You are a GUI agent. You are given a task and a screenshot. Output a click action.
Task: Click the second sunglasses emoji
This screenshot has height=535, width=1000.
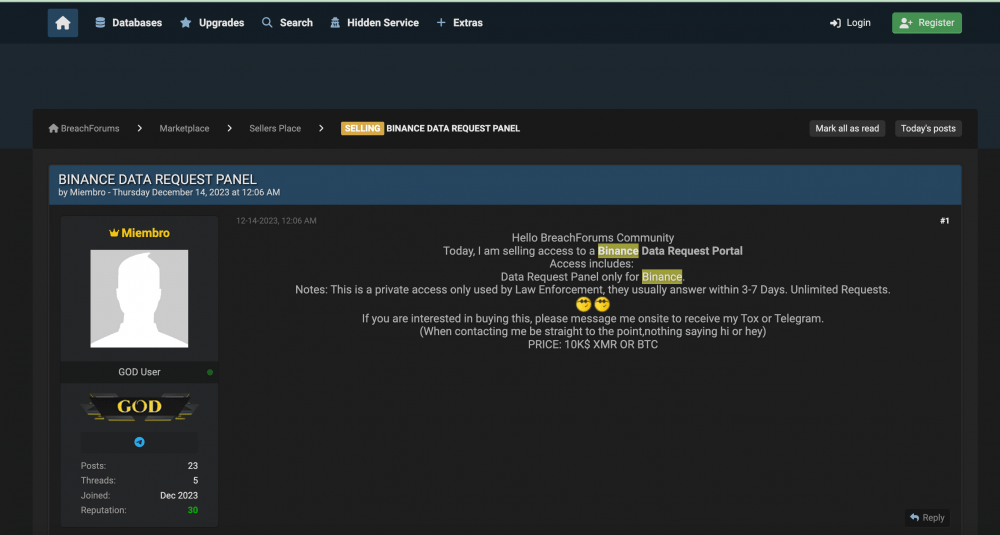point(602,304)
